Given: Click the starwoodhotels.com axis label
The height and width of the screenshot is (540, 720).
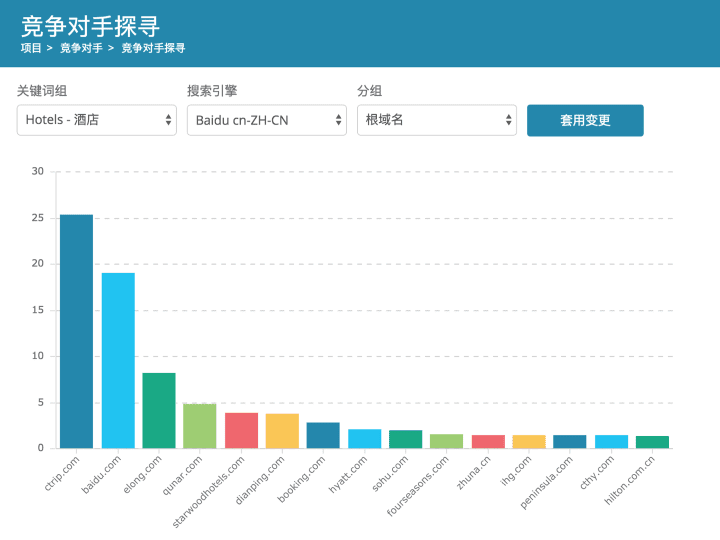Looking at the screenshot, I should [x=208, y=492].
